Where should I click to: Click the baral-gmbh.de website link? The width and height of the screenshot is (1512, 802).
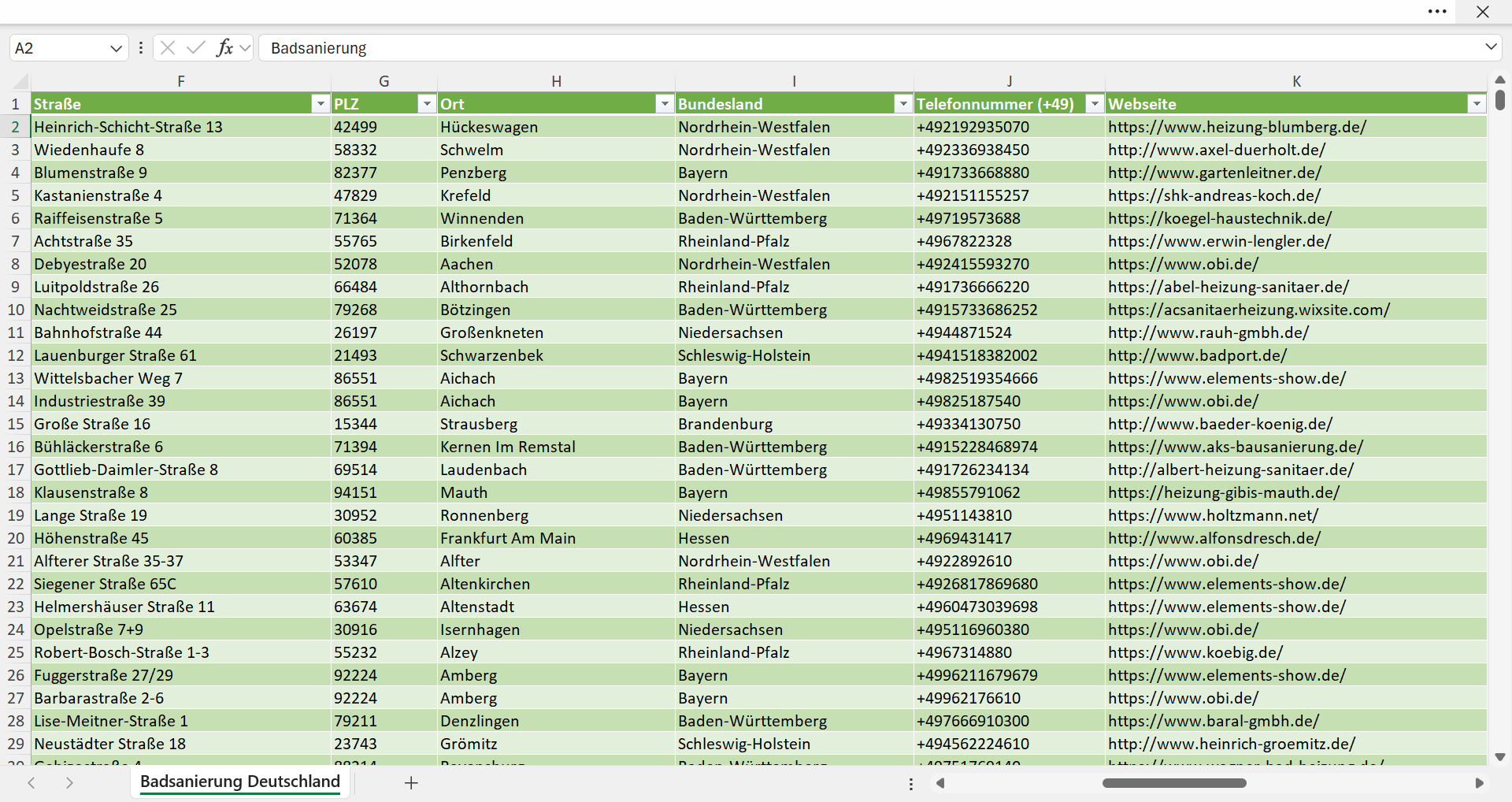click(x=1214, y=721)
